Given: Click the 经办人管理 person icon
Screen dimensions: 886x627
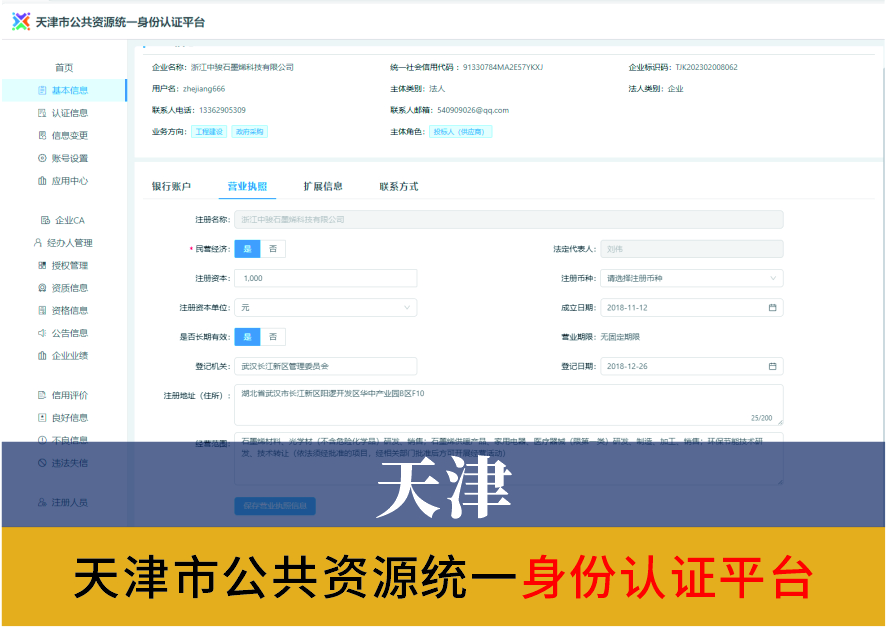Looking at the screenshot, I should tap(37, 243).
